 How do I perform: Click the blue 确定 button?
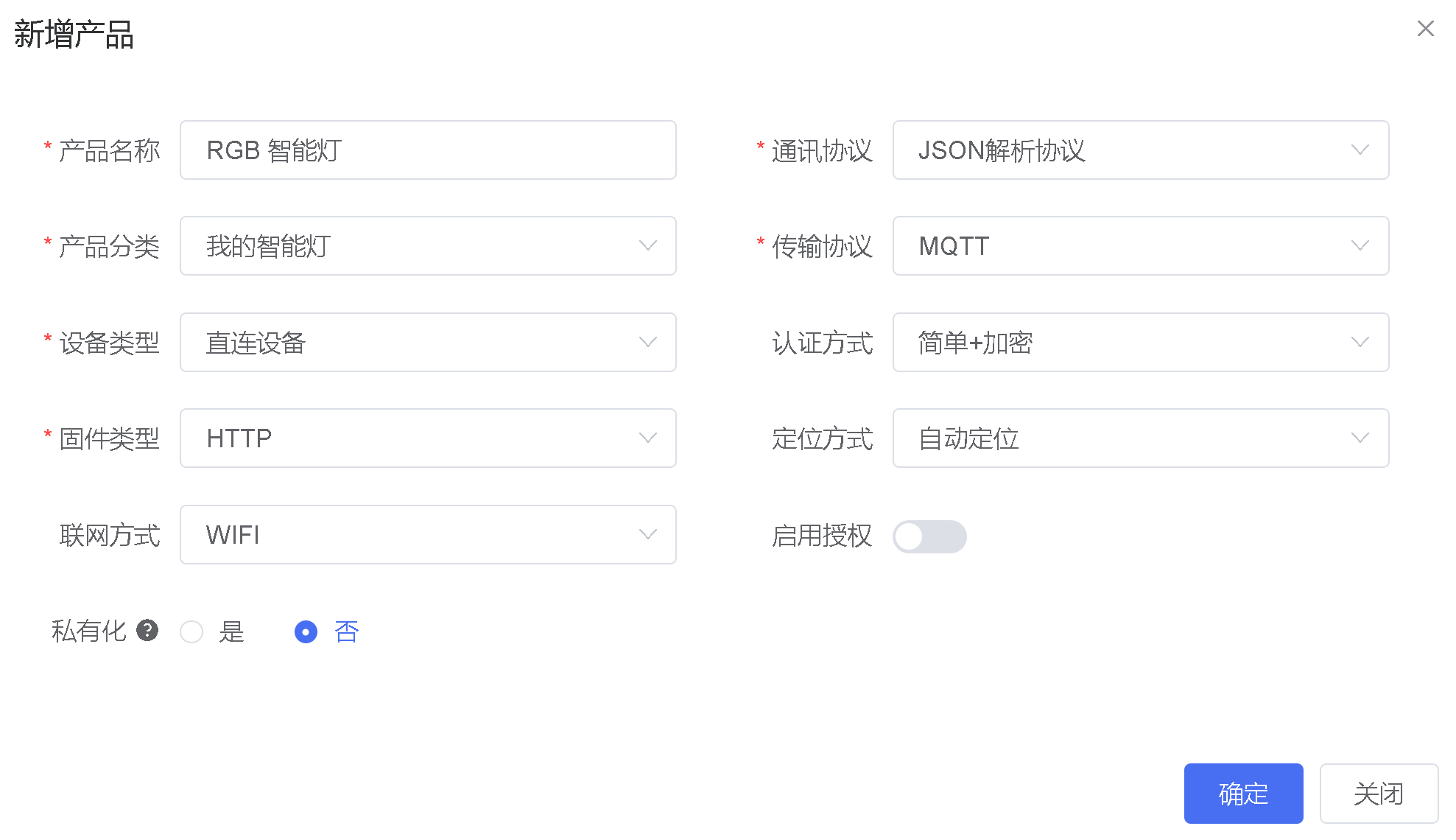click(1243, 794)
